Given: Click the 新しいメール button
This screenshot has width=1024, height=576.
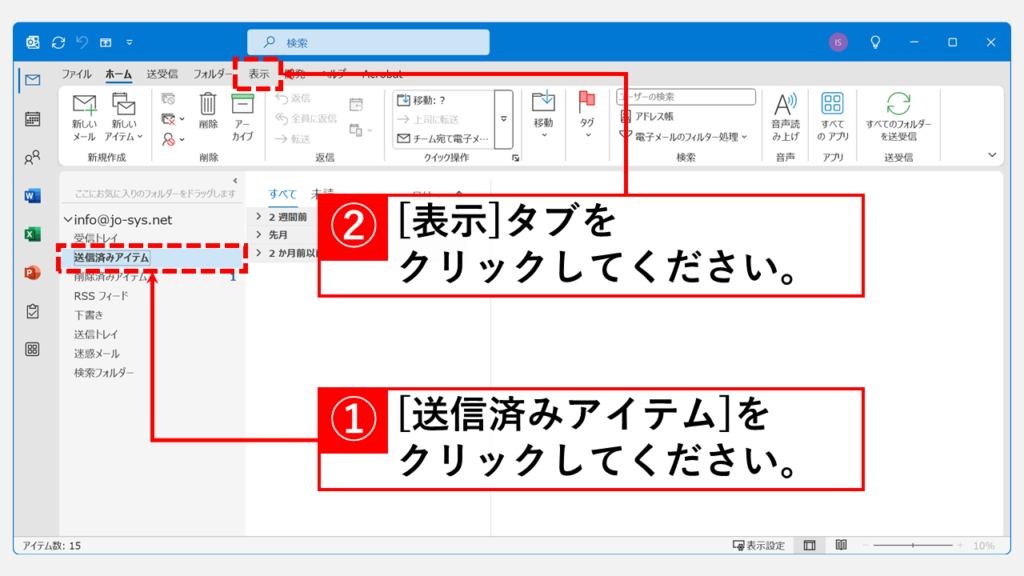Looking at the screenshot, I should (x=84, y=118).
